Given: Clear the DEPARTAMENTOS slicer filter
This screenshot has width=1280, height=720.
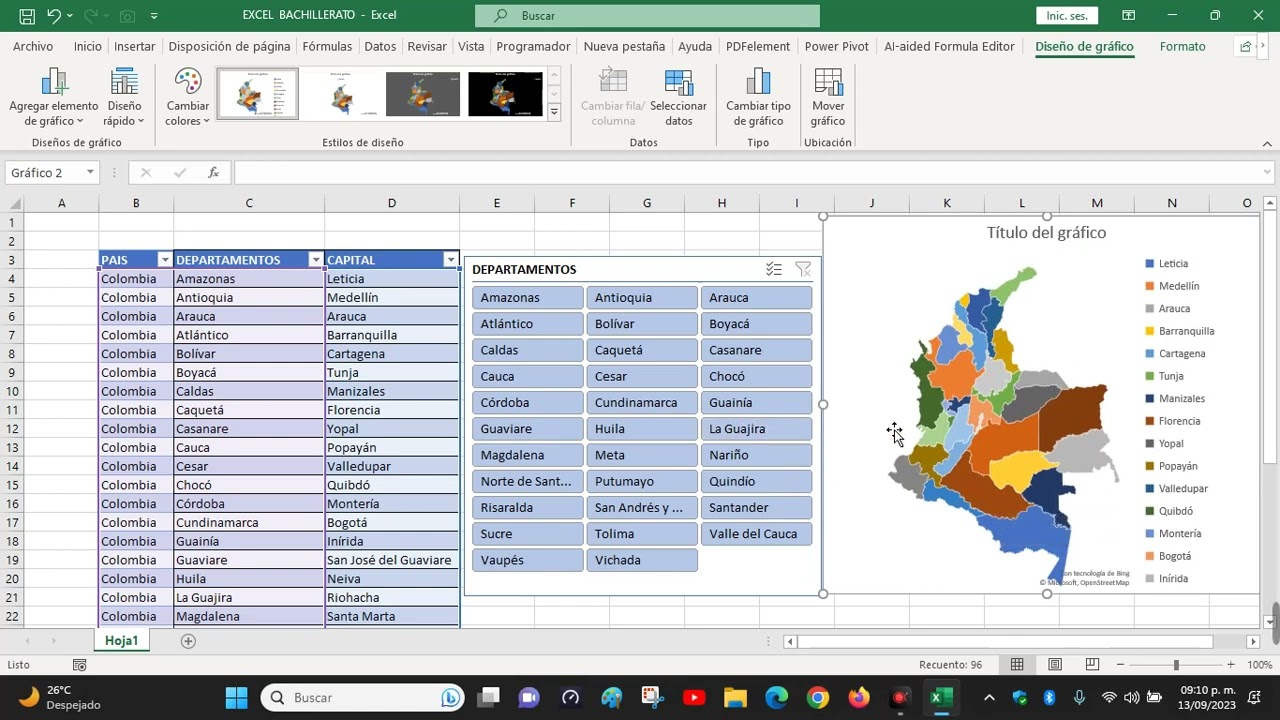Looking at the screenshot, I should (x=802, y=269).
